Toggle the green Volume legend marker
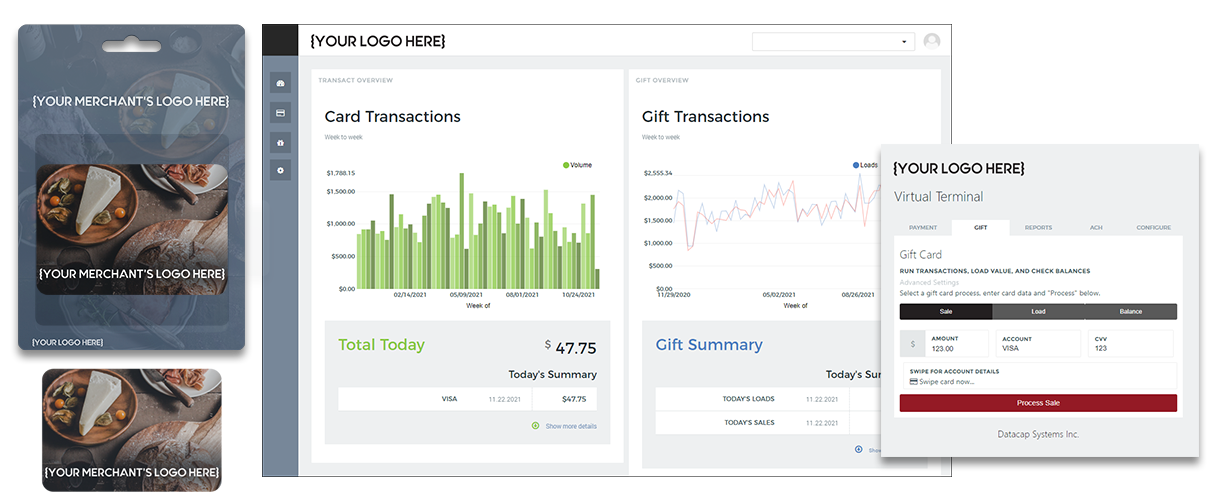The height and width of the screenshot is (500, 1214). tap(566, 165)
